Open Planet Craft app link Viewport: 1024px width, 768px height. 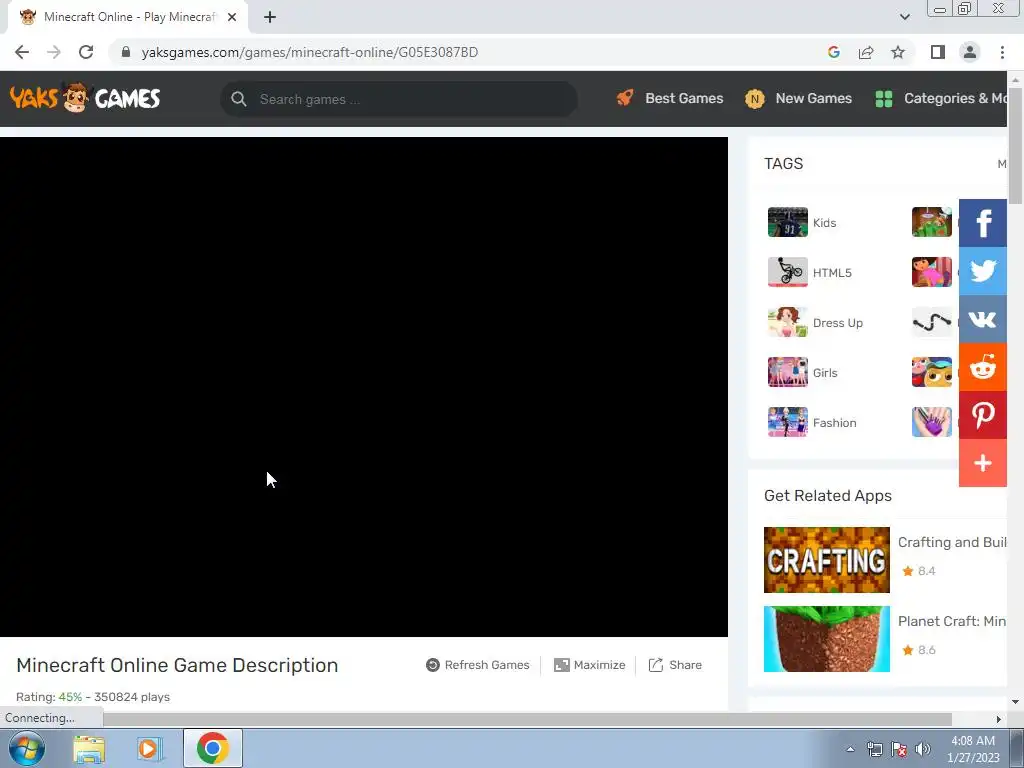pos(952,621)
